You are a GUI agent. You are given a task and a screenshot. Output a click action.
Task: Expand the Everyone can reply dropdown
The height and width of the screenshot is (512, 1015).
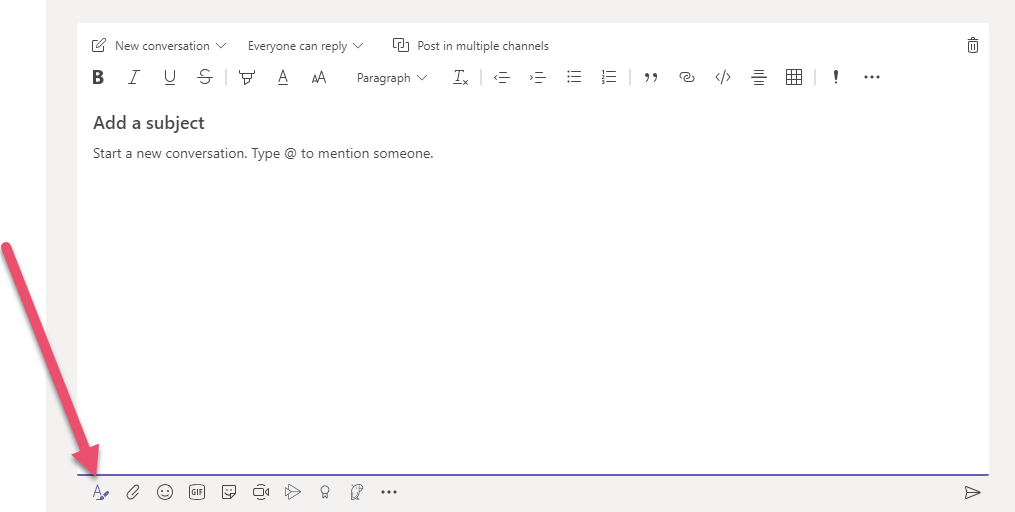pyautogui.click(x=305, y=46)
